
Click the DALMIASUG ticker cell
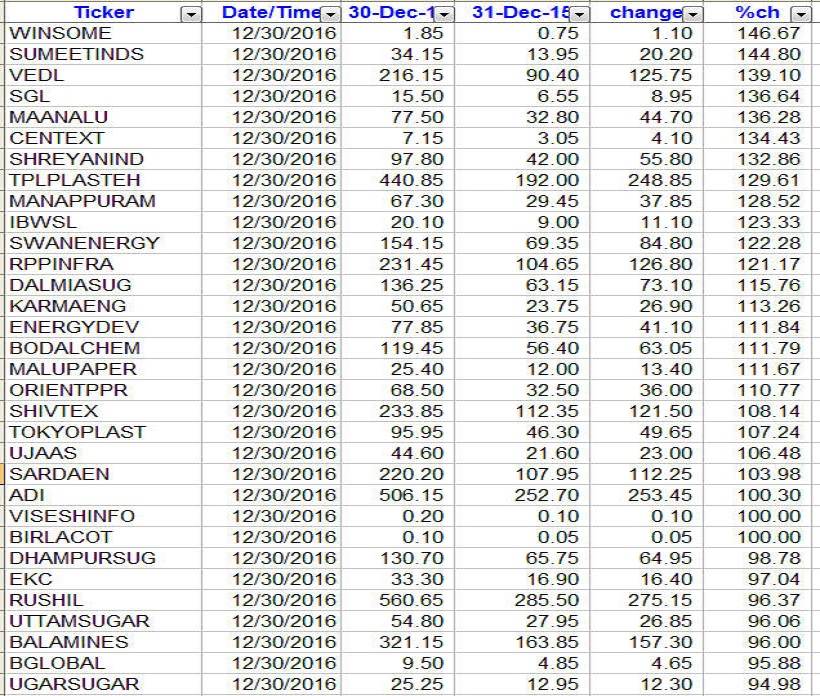coord(103,285)
